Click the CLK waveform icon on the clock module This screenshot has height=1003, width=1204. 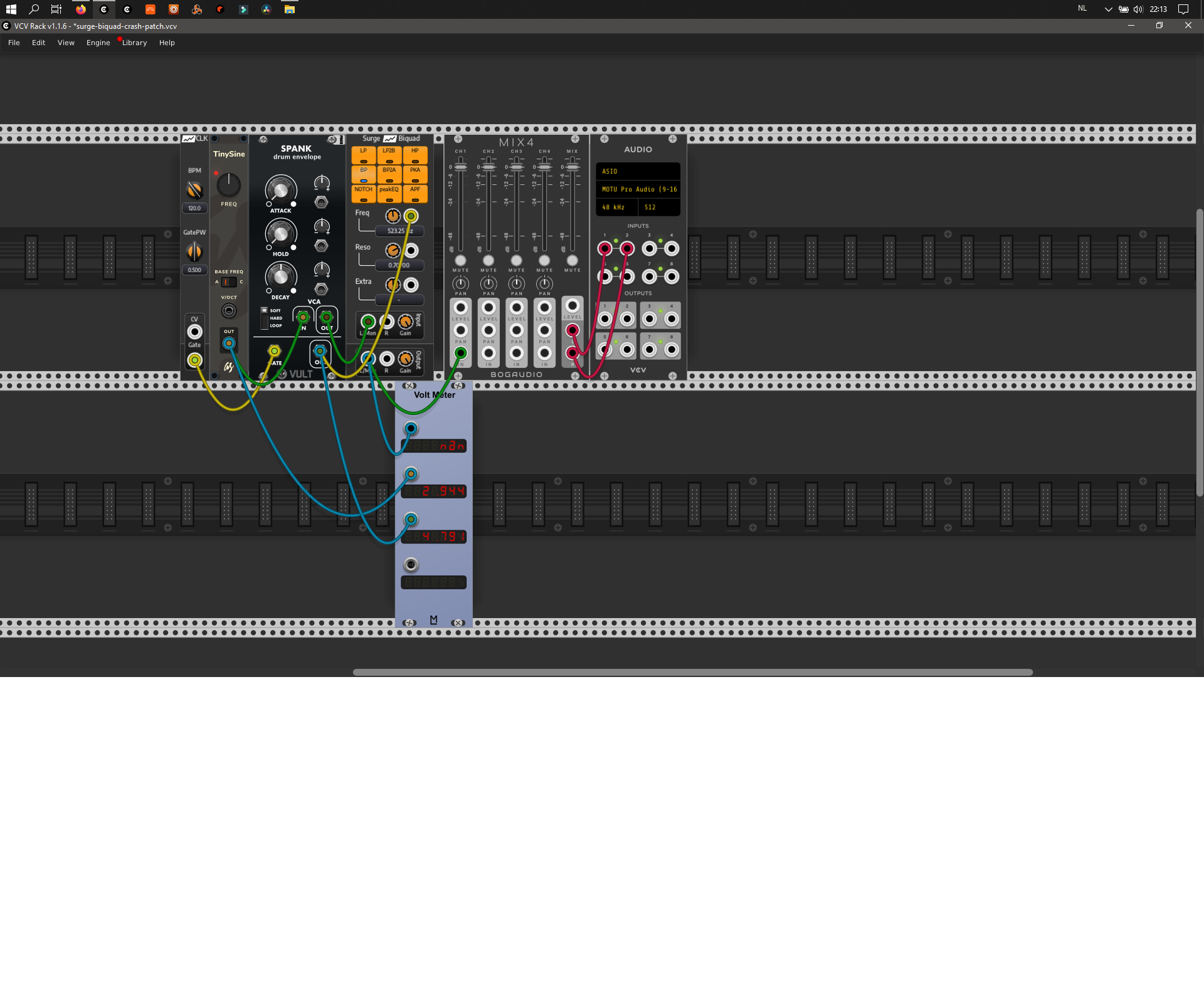coord(190,139)
